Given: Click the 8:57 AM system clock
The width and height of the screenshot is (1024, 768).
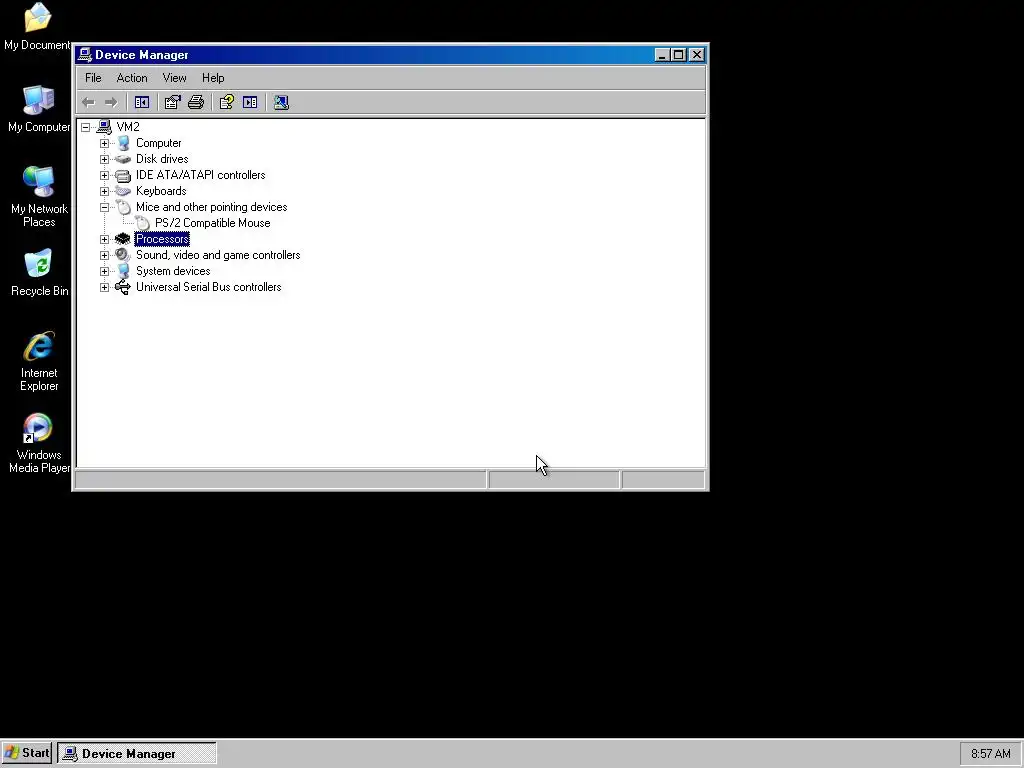Looking at the screenshot, I should (x=991, y=754).
